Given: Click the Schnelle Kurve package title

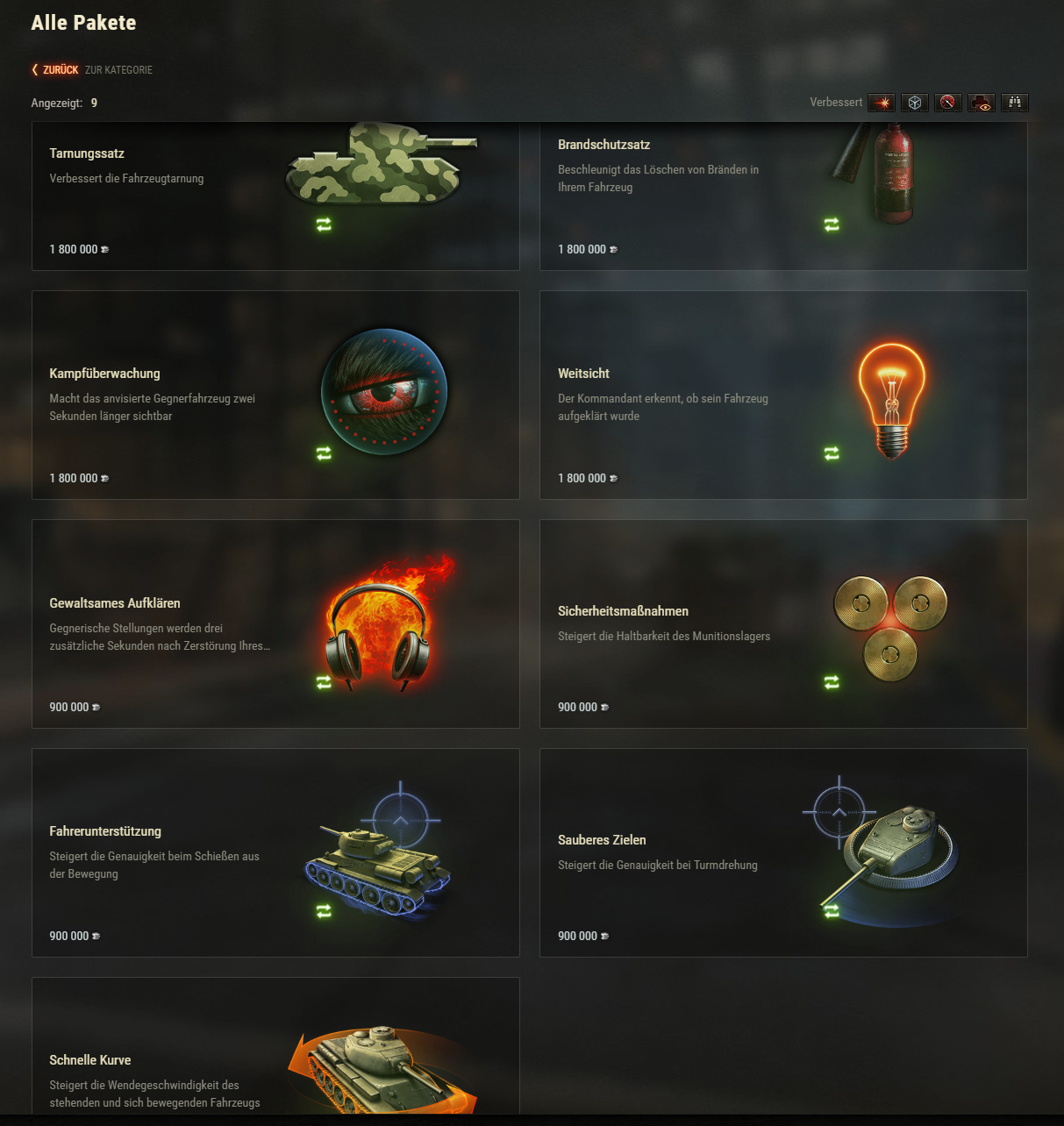Looking at the screenshot, I should pyautogui.click(x=90, y=1060).
